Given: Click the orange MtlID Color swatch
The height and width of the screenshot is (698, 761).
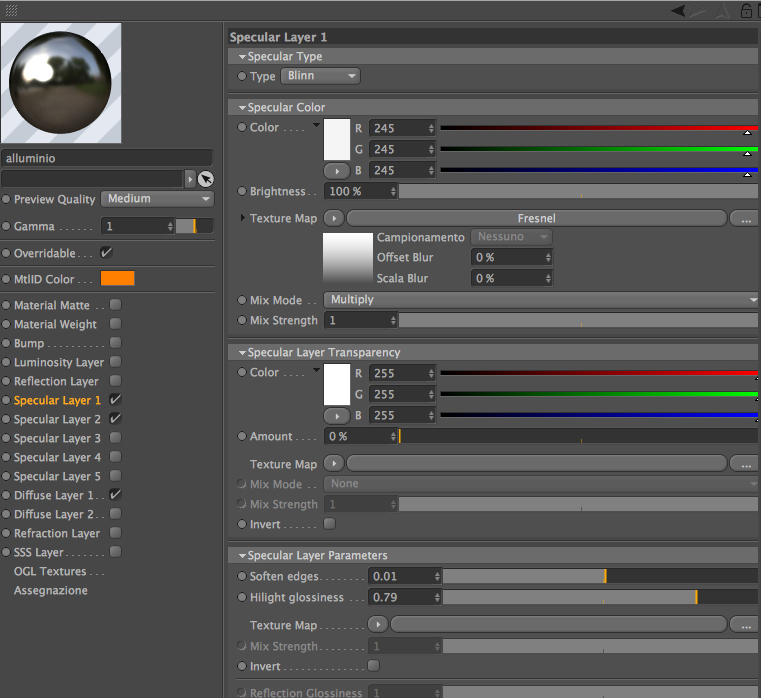Looking at the screenshot, I should coord(117,279).
